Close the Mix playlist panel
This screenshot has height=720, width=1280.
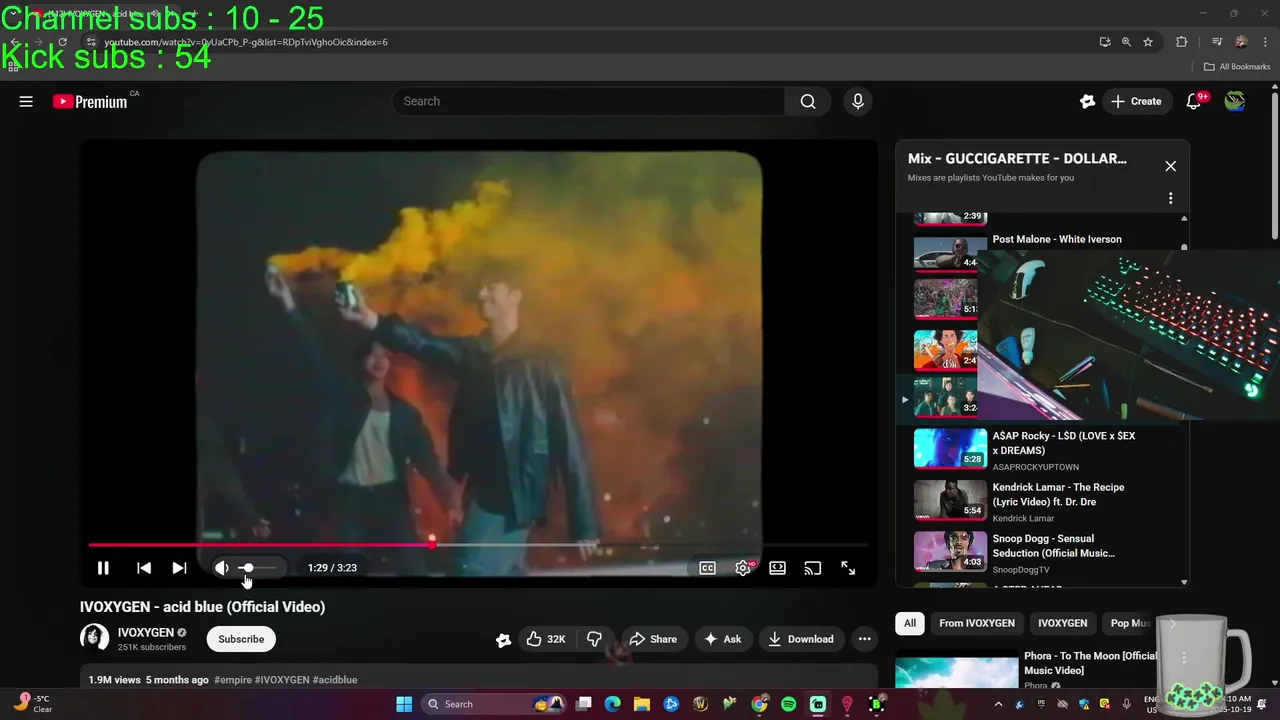click(1170, 166)
